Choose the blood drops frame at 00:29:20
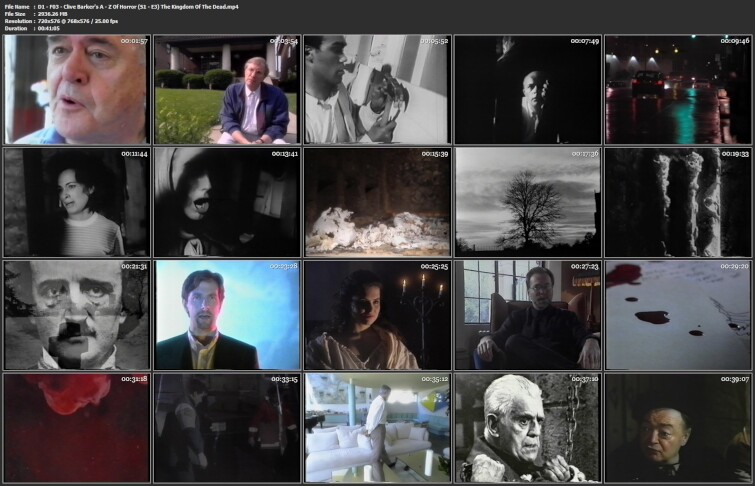 tap(678, 315)
